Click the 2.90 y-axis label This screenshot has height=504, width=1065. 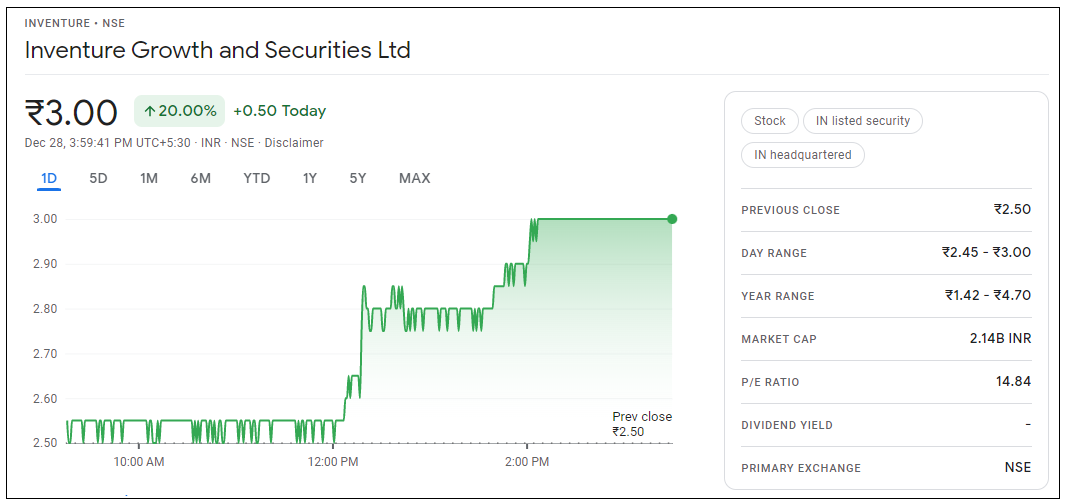click(x=45, y=264)
